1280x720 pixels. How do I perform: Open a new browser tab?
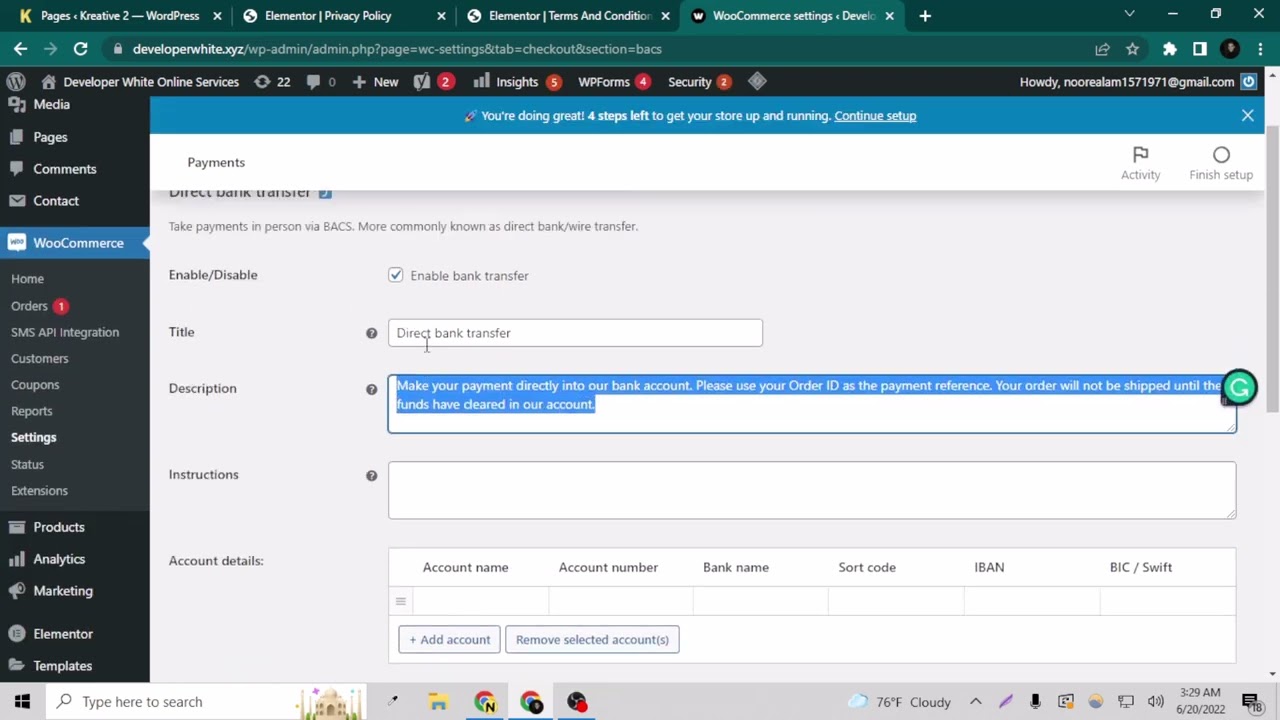click(925, 16)
